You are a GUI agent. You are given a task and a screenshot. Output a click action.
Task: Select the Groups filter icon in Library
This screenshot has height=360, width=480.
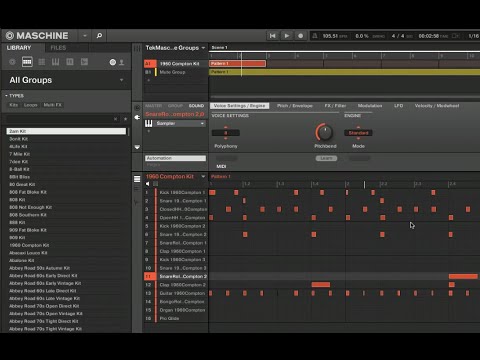(27, 62)
